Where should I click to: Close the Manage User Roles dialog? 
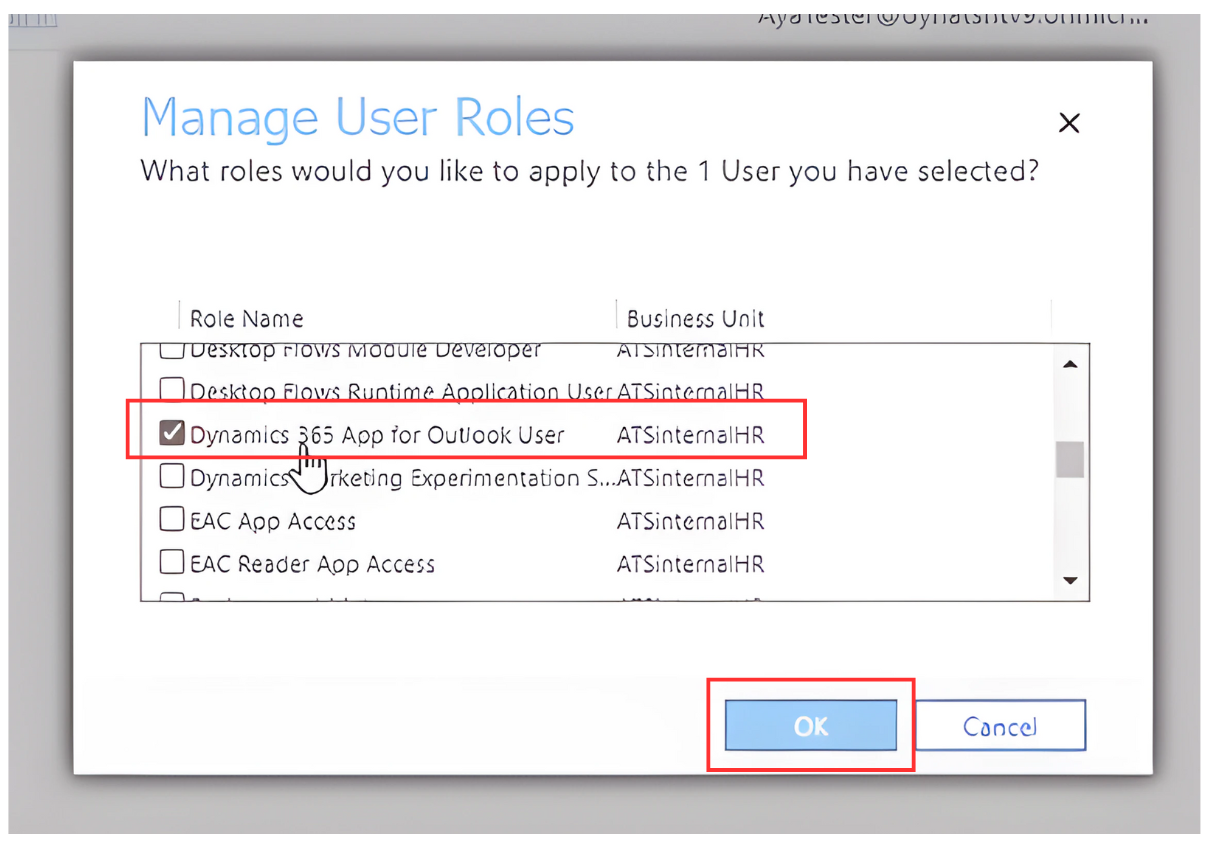1069,123
